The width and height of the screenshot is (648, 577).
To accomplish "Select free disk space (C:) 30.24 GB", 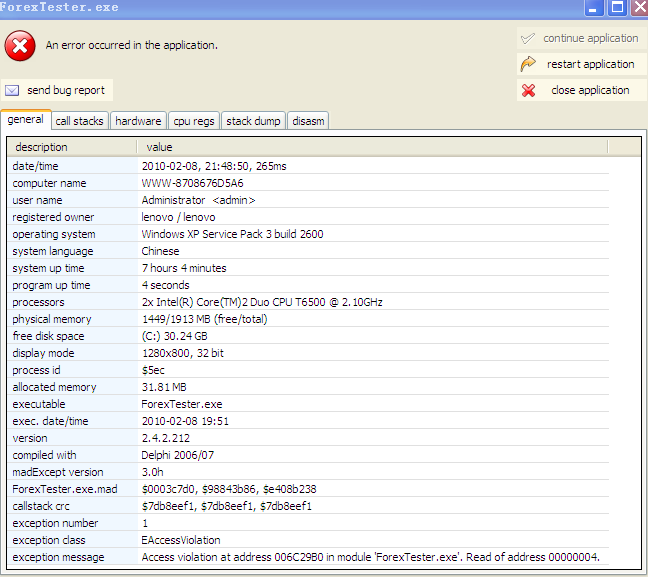I will [174, 336].
